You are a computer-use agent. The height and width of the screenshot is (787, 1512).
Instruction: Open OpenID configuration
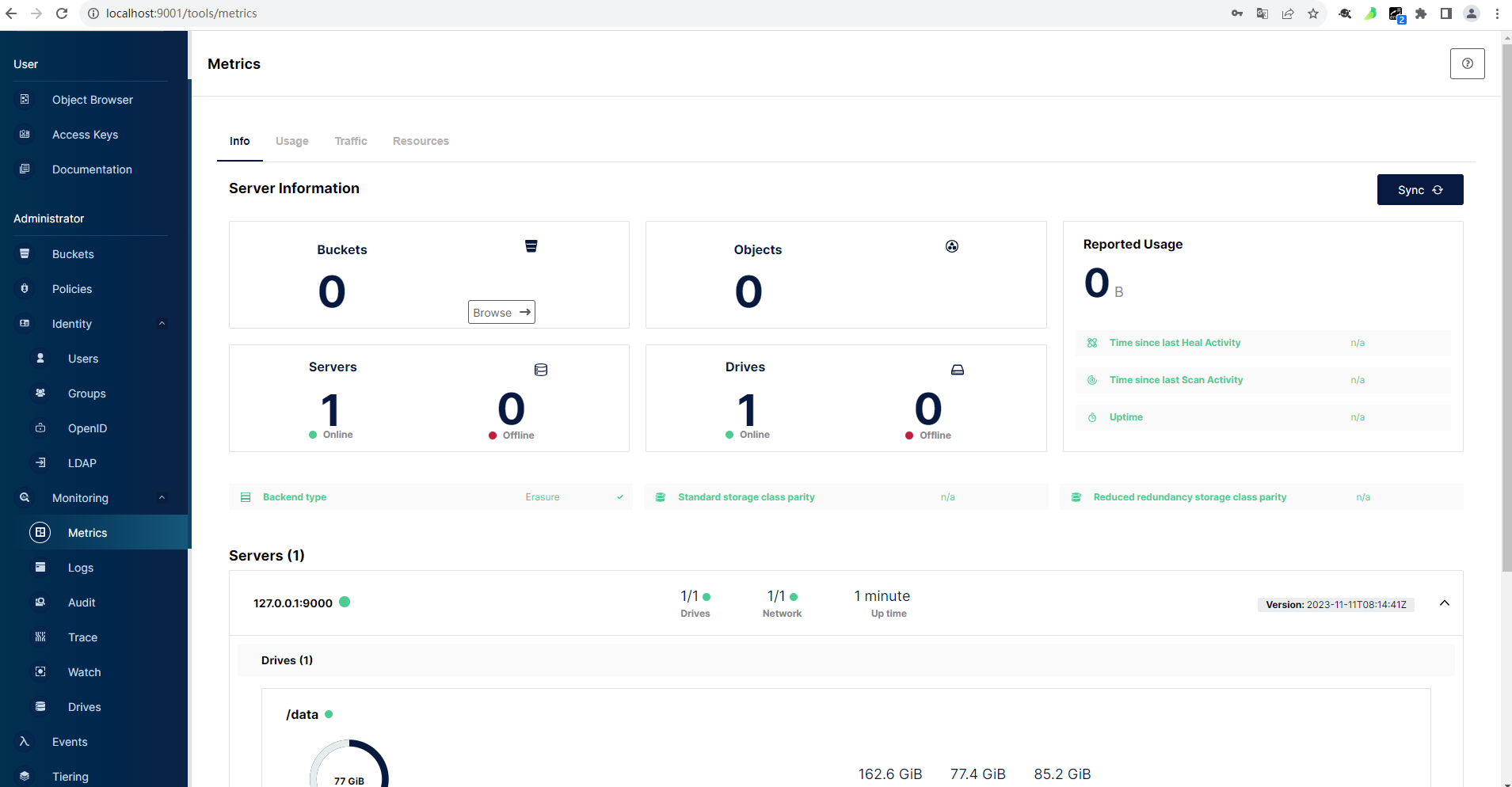87,428
